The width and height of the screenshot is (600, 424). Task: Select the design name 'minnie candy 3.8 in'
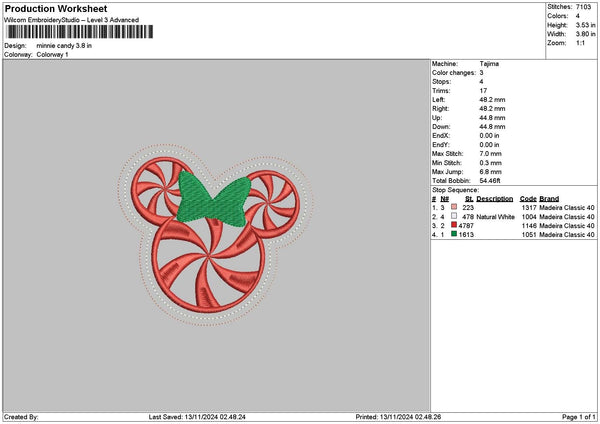pyautogui.click(x=64, y=46)
